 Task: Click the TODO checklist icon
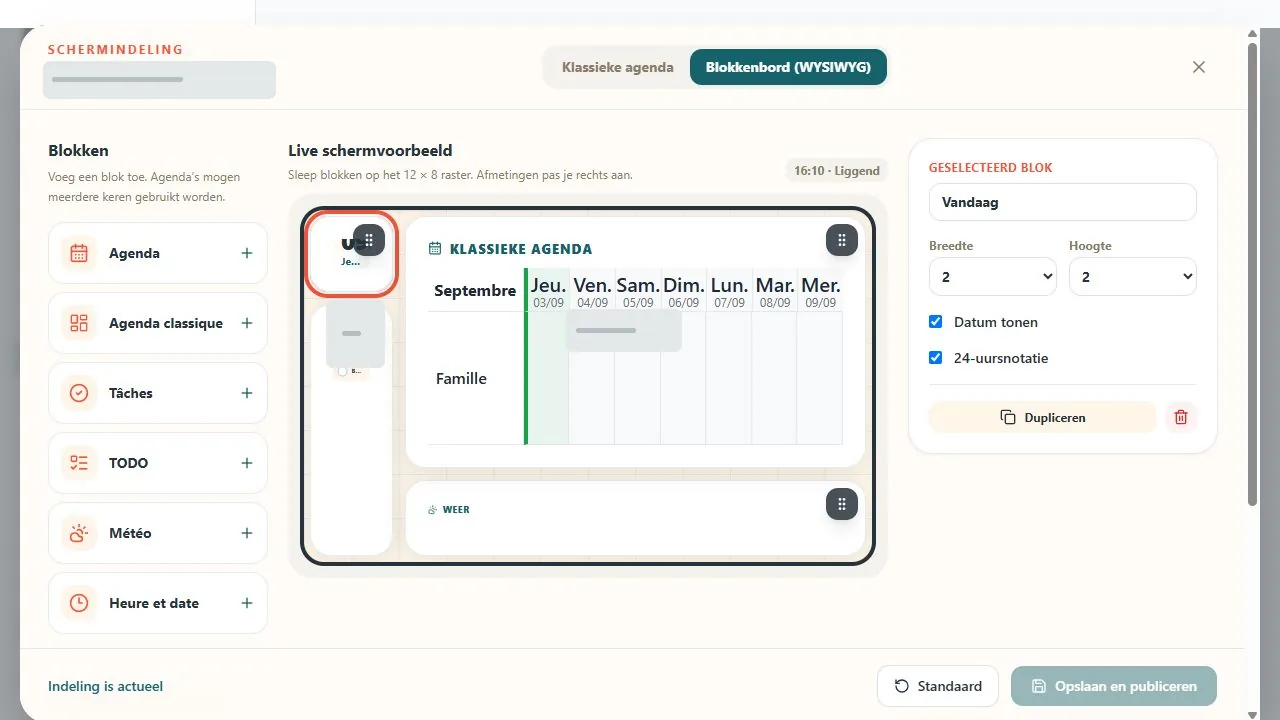tap(79, 463)
